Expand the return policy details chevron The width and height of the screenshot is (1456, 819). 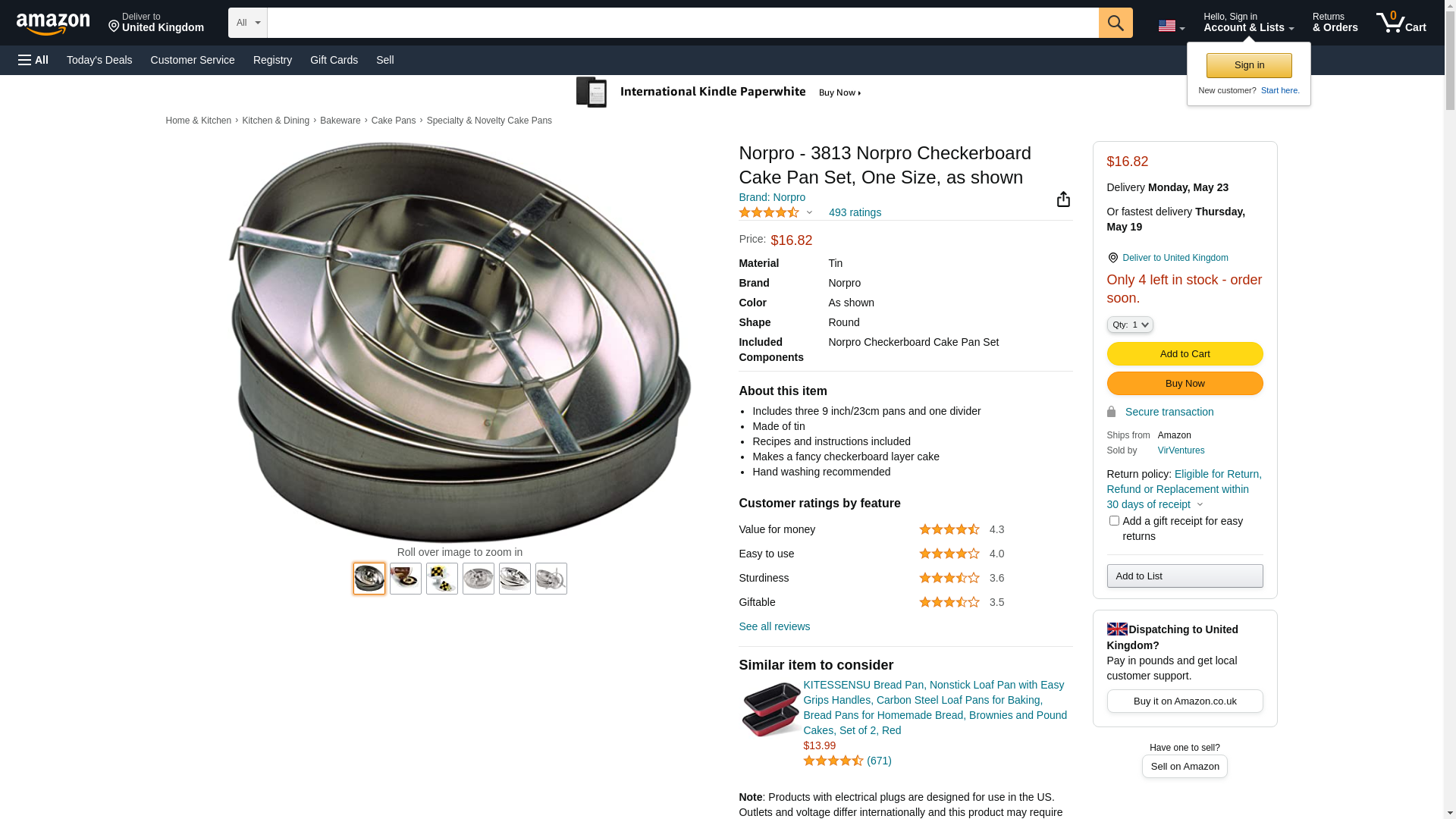1200,505
